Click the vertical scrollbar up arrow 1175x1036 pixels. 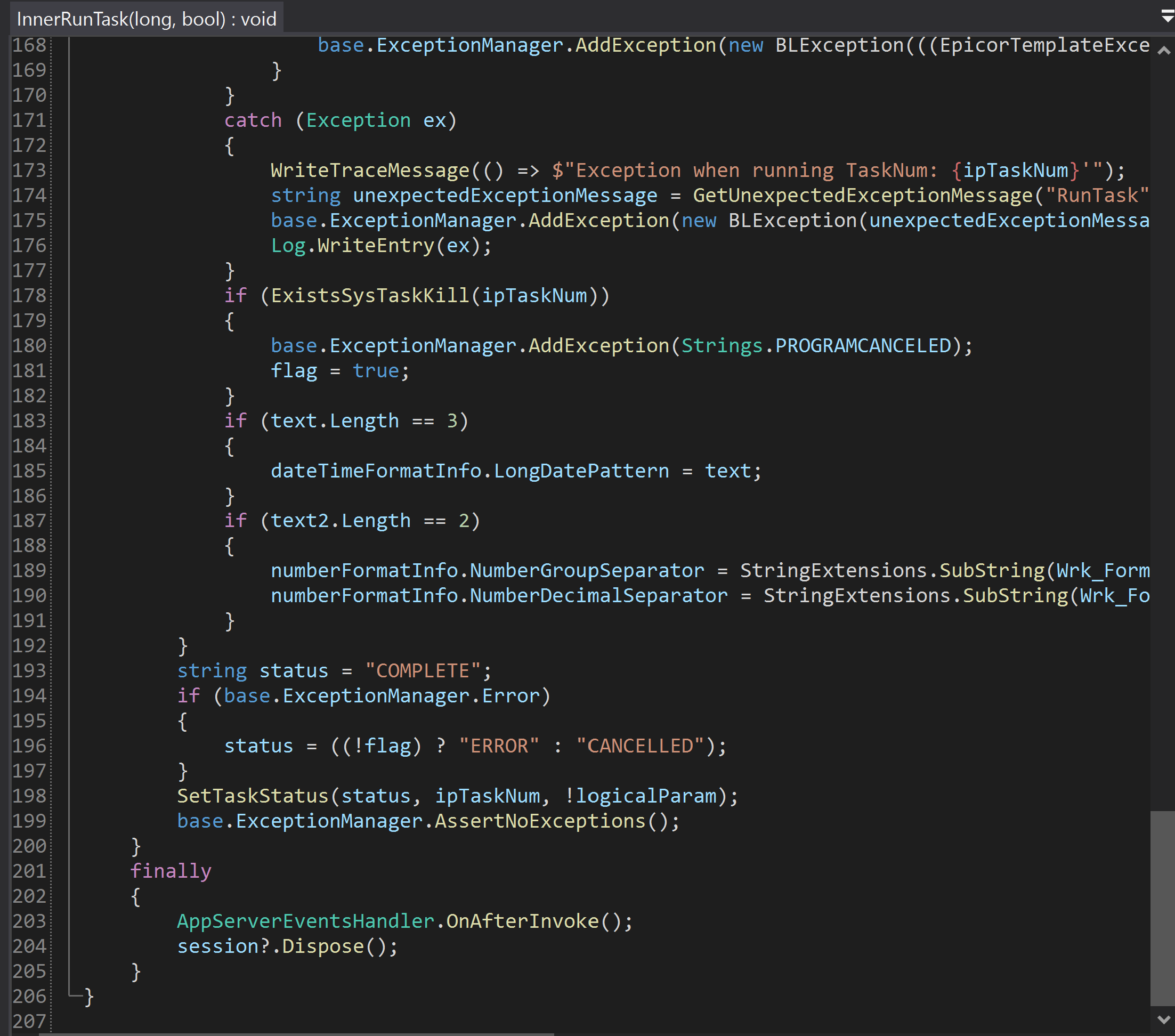(1163, 51)
